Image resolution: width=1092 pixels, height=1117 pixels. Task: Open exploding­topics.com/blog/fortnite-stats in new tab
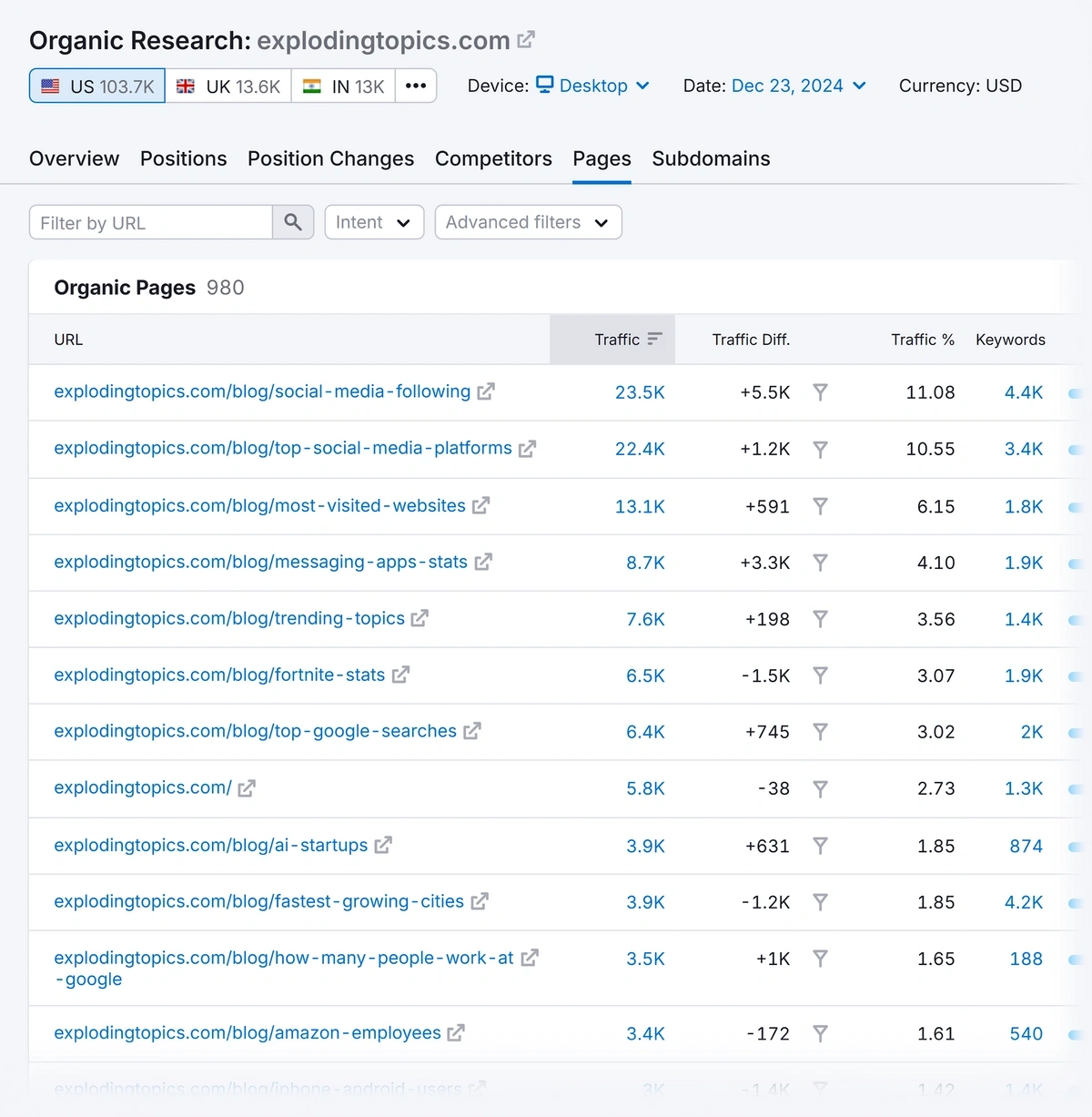[400, 675]
